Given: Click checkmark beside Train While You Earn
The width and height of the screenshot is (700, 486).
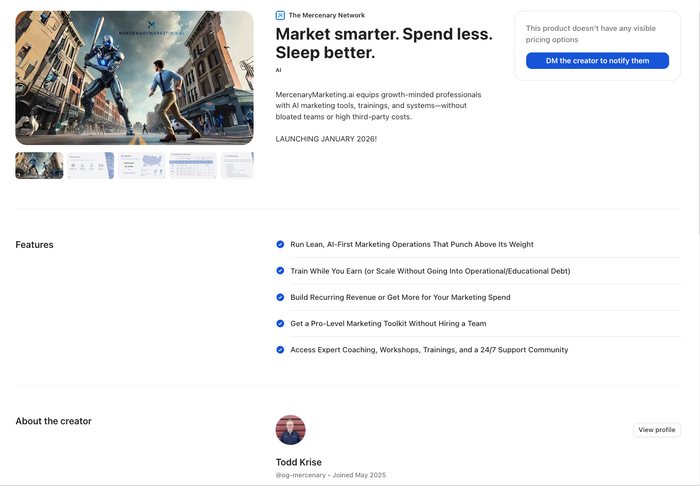Looking at the screenshot, I should [280, 271].
